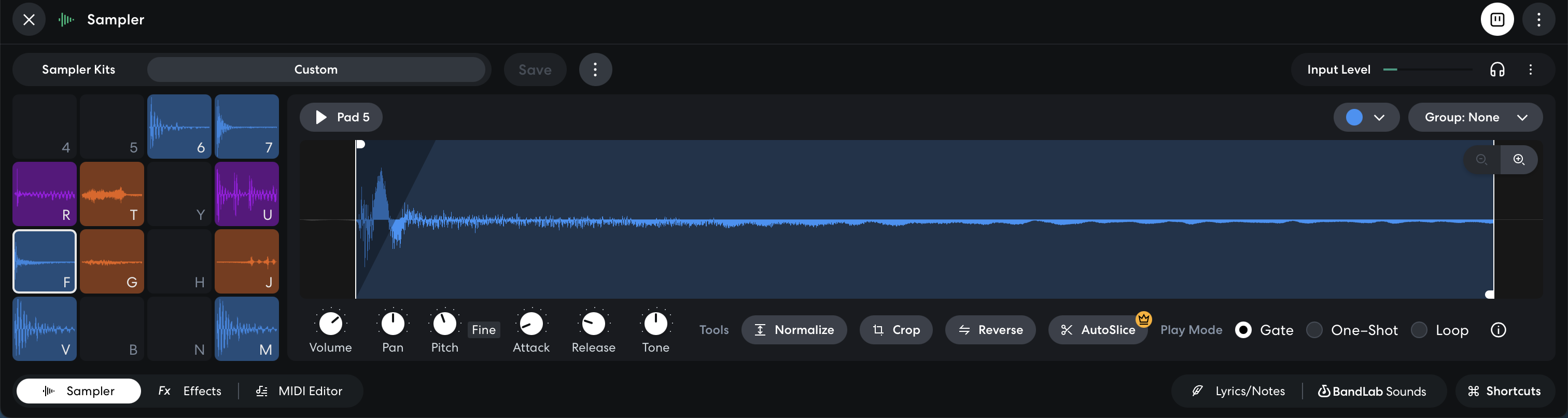The image size is (1568, 418).
Task: Switch to the MIDI Editor tab
Action: point(299,391)
